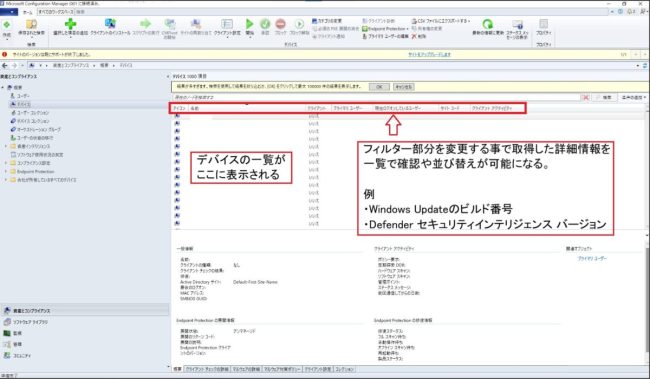Image resolution: width=650 pixels, height=379 pixels.
Task: Click the green Refresh arrow icon
Action: (488, 24)
